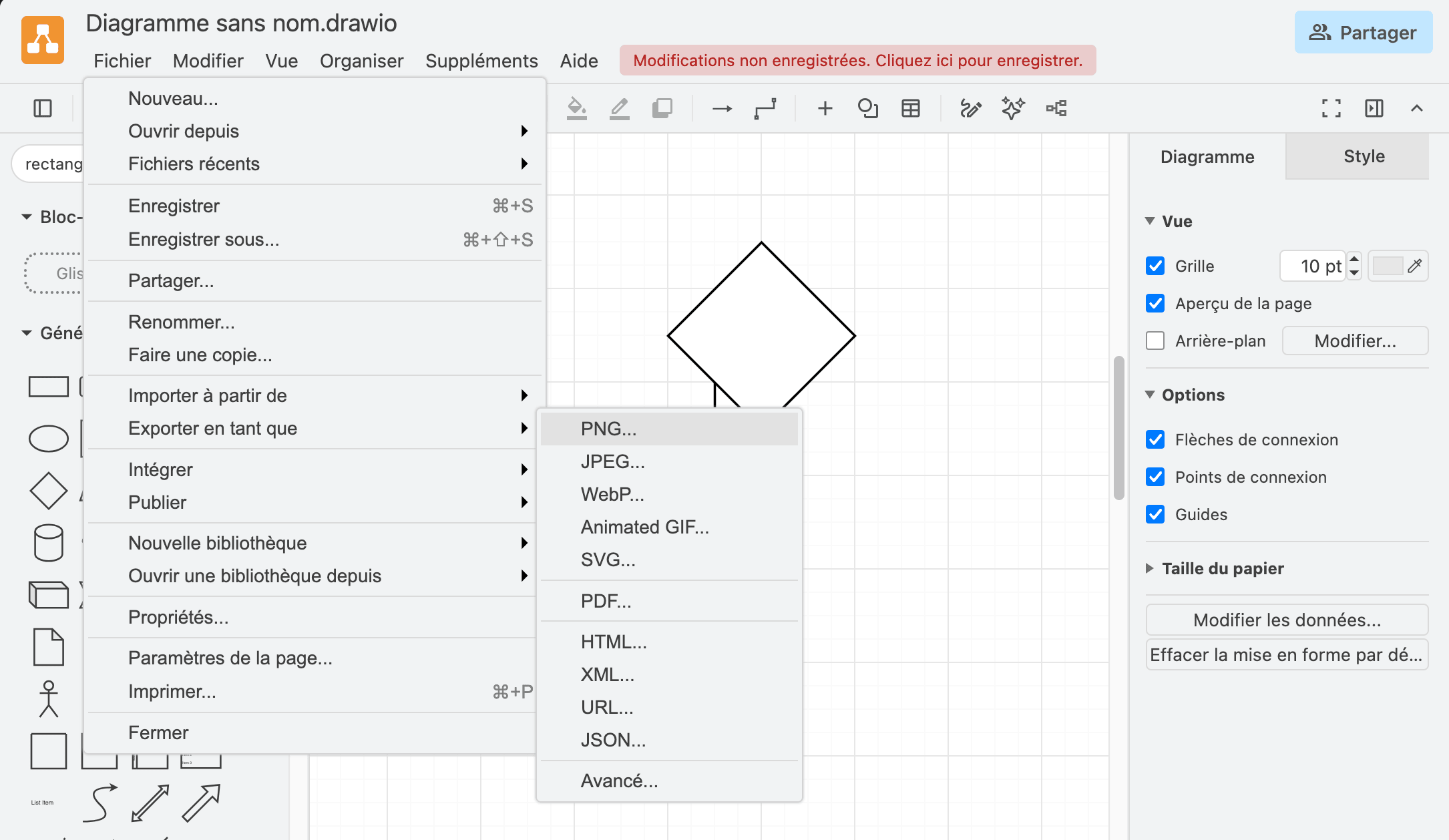The image size is (1449, 840).
Task: Enable the Arrière-plan checkbox
Action: (x=1155, y=341)
